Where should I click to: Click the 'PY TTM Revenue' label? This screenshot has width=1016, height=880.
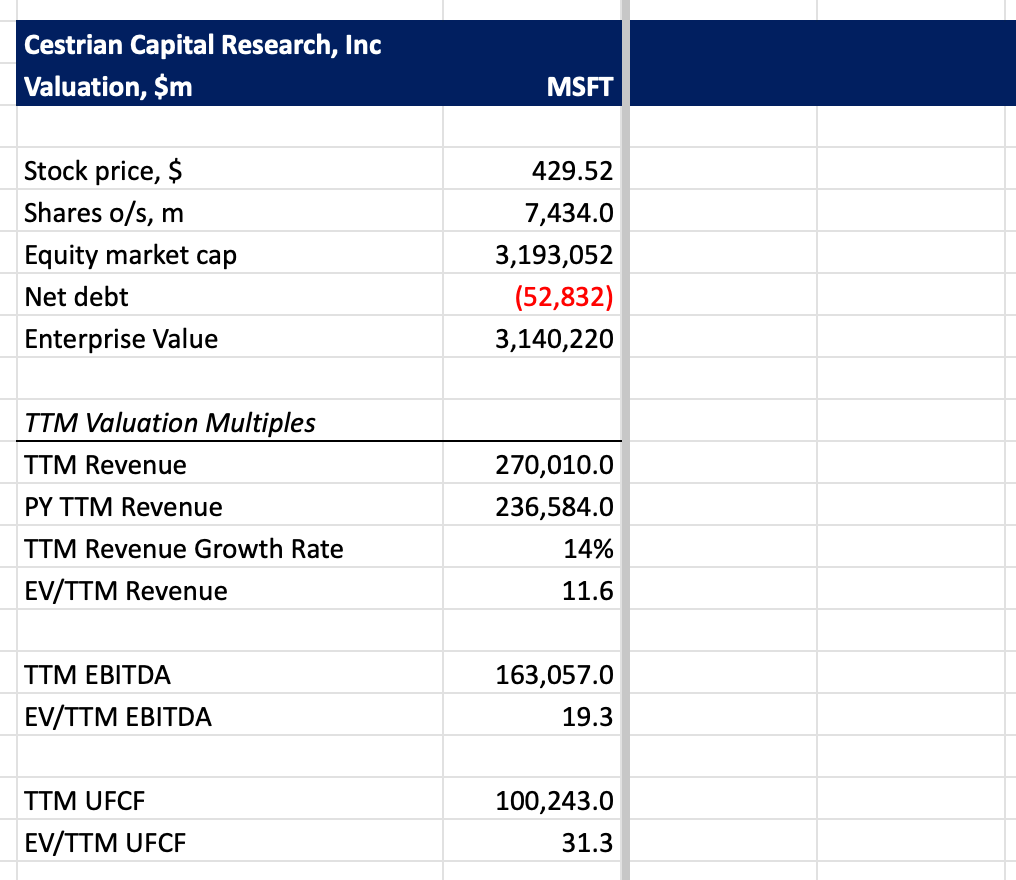tap(123, 507)
